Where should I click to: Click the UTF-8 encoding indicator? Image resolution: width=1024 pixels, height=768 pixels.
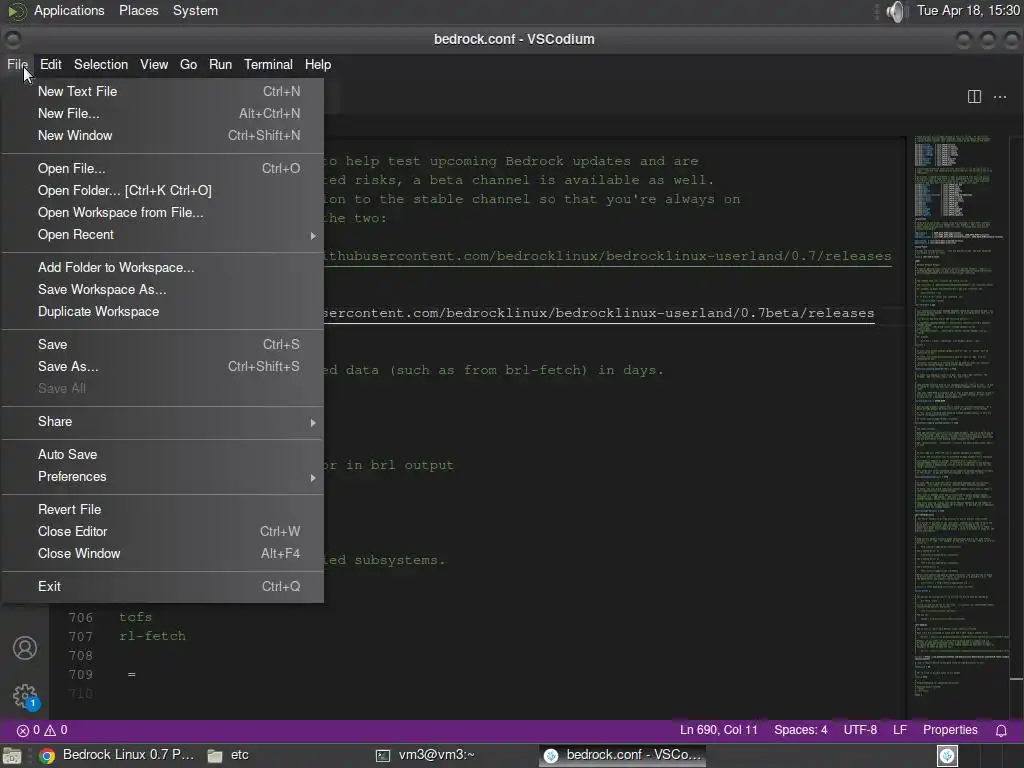[860, 730]
